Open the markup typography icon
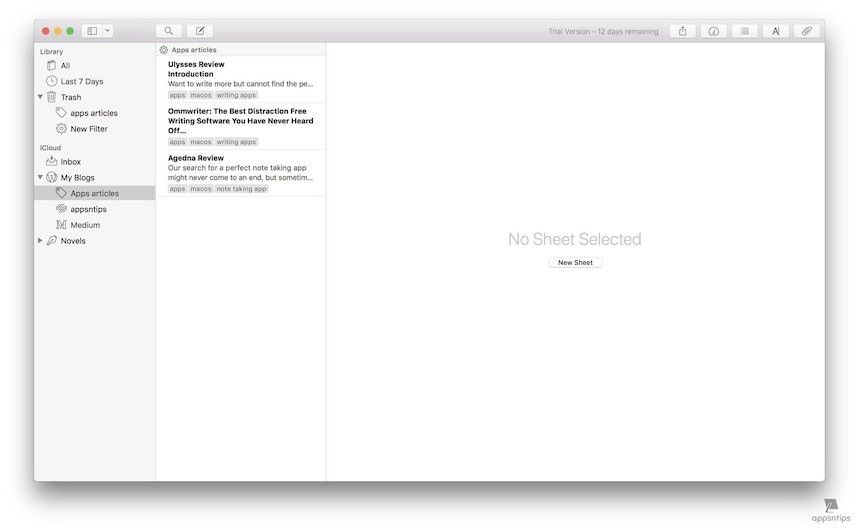Screen dimensions: 859x530 tap(776, 31)
